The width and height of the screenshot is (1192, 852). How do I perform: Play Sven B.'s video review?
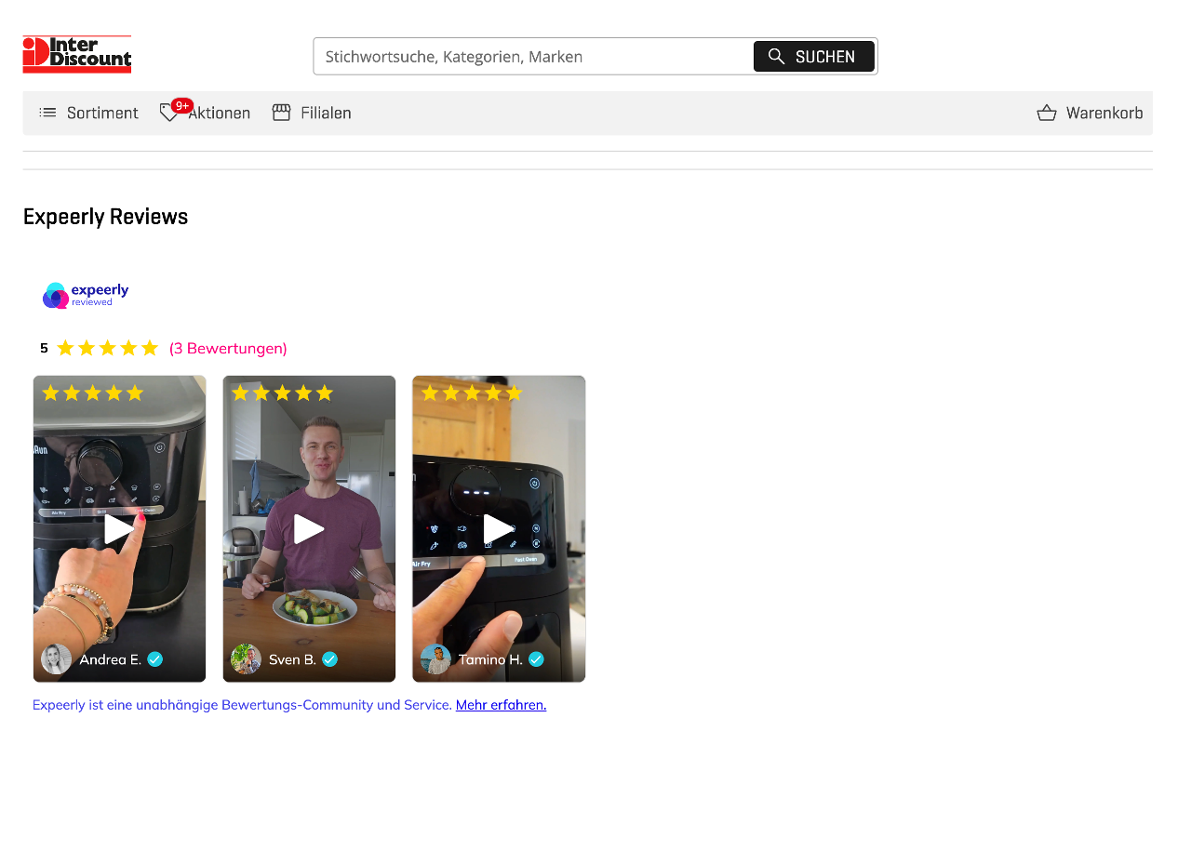[x=309, y=529]
